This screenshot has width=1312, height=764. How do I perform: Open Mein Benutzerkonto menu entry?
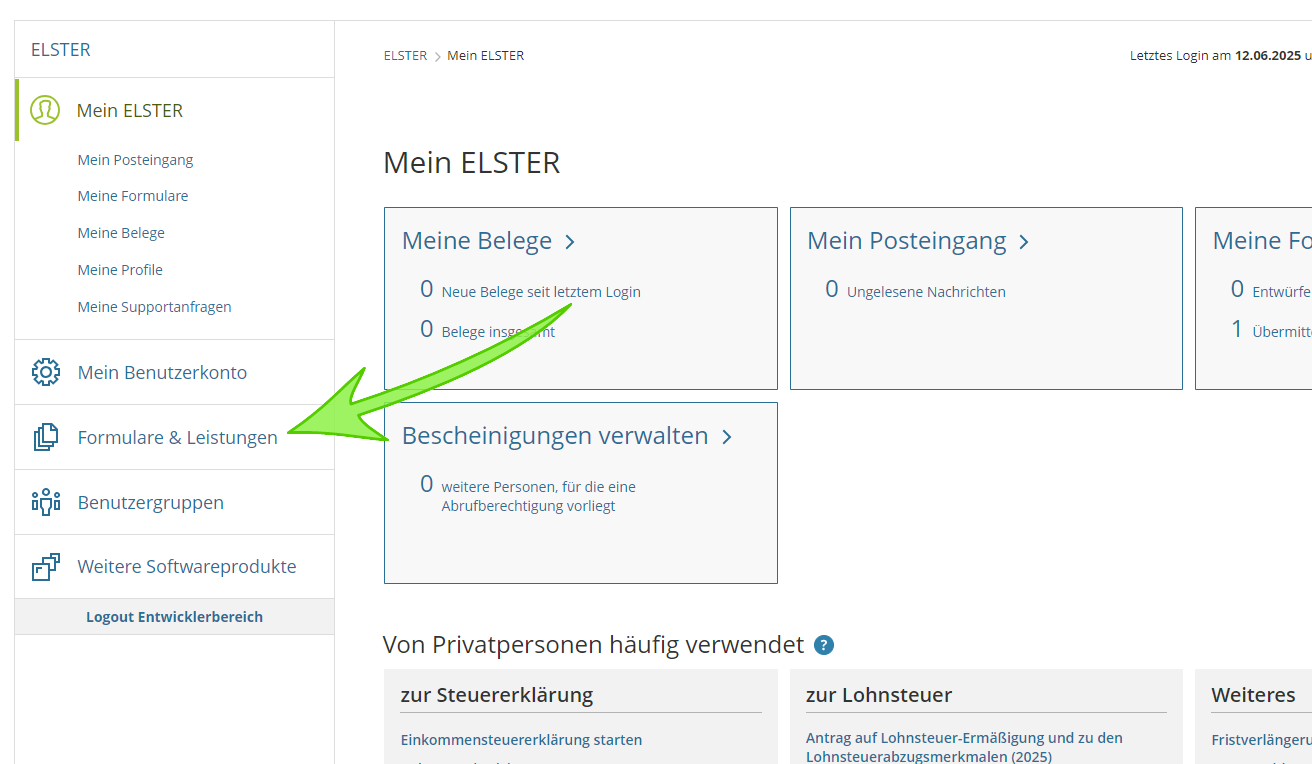click(162, 372)
